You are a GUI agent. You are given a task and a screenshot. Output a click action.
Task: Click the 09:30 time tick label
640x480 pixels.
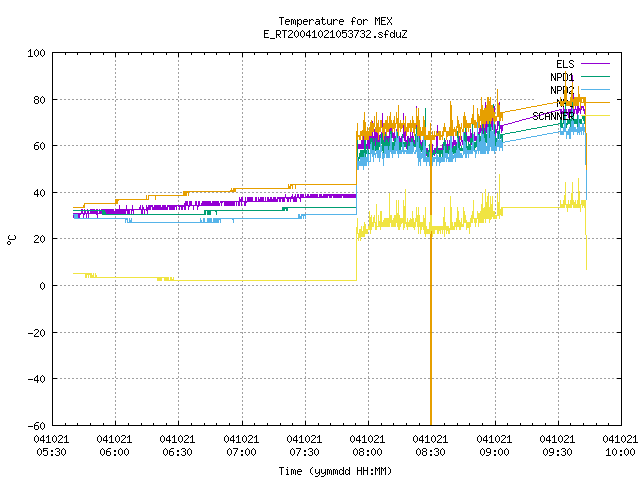click(558, 452)
